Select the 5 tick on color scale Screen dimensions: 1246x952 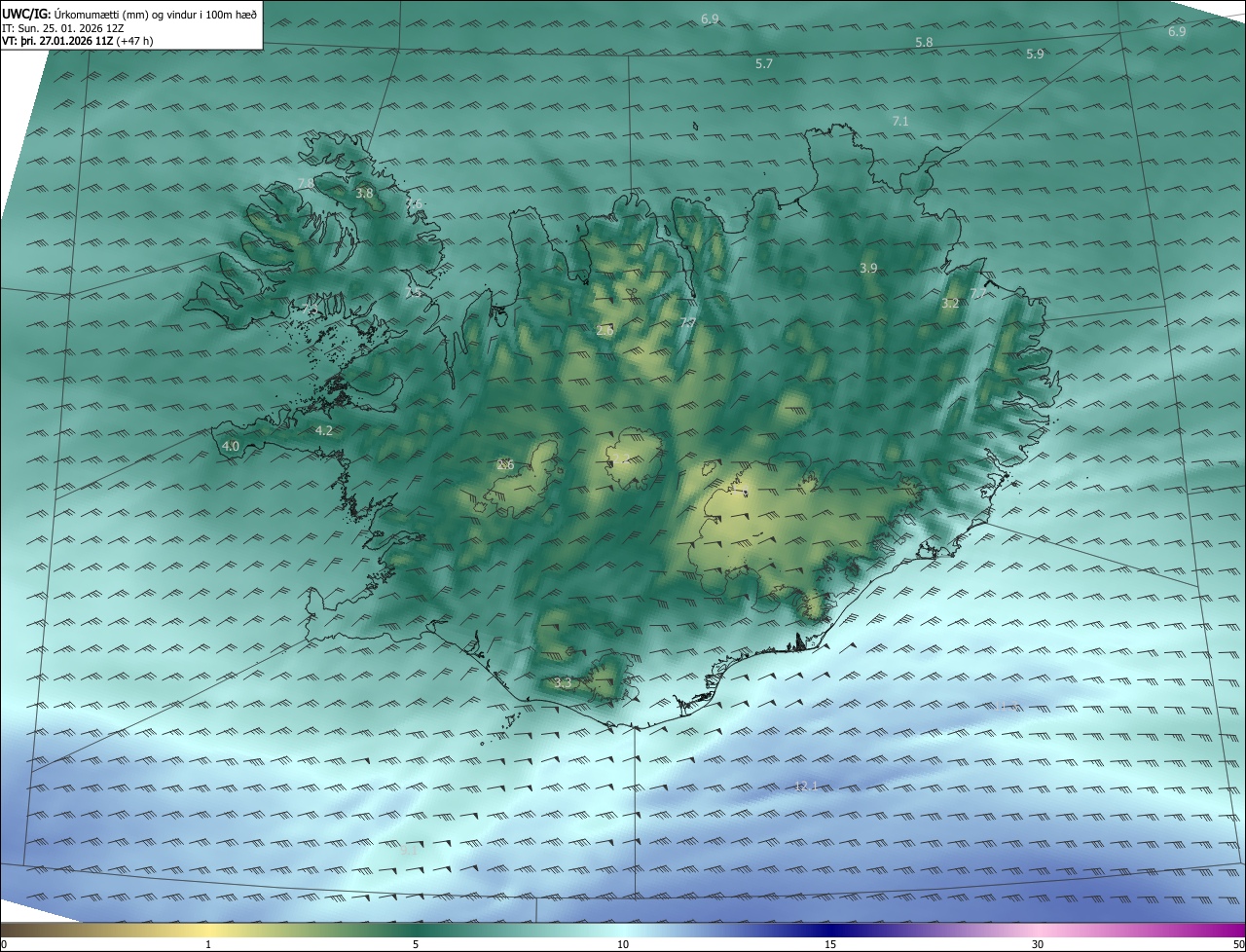click(416, 944)
